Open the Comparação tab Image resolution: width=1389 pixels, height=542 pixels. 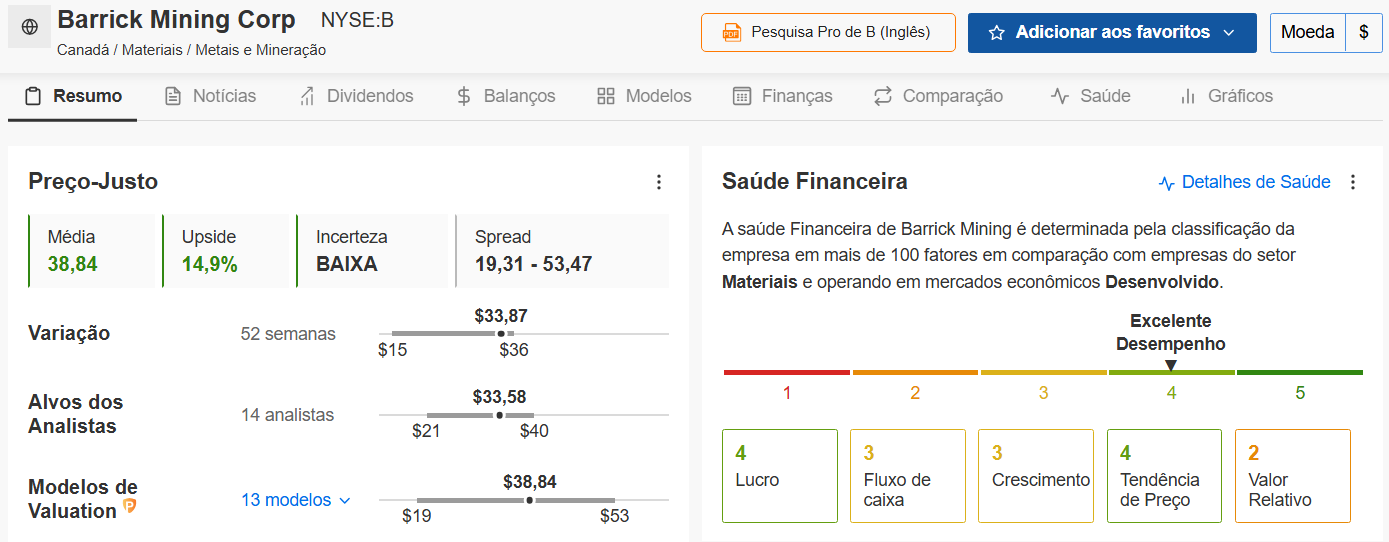[938, 96]
